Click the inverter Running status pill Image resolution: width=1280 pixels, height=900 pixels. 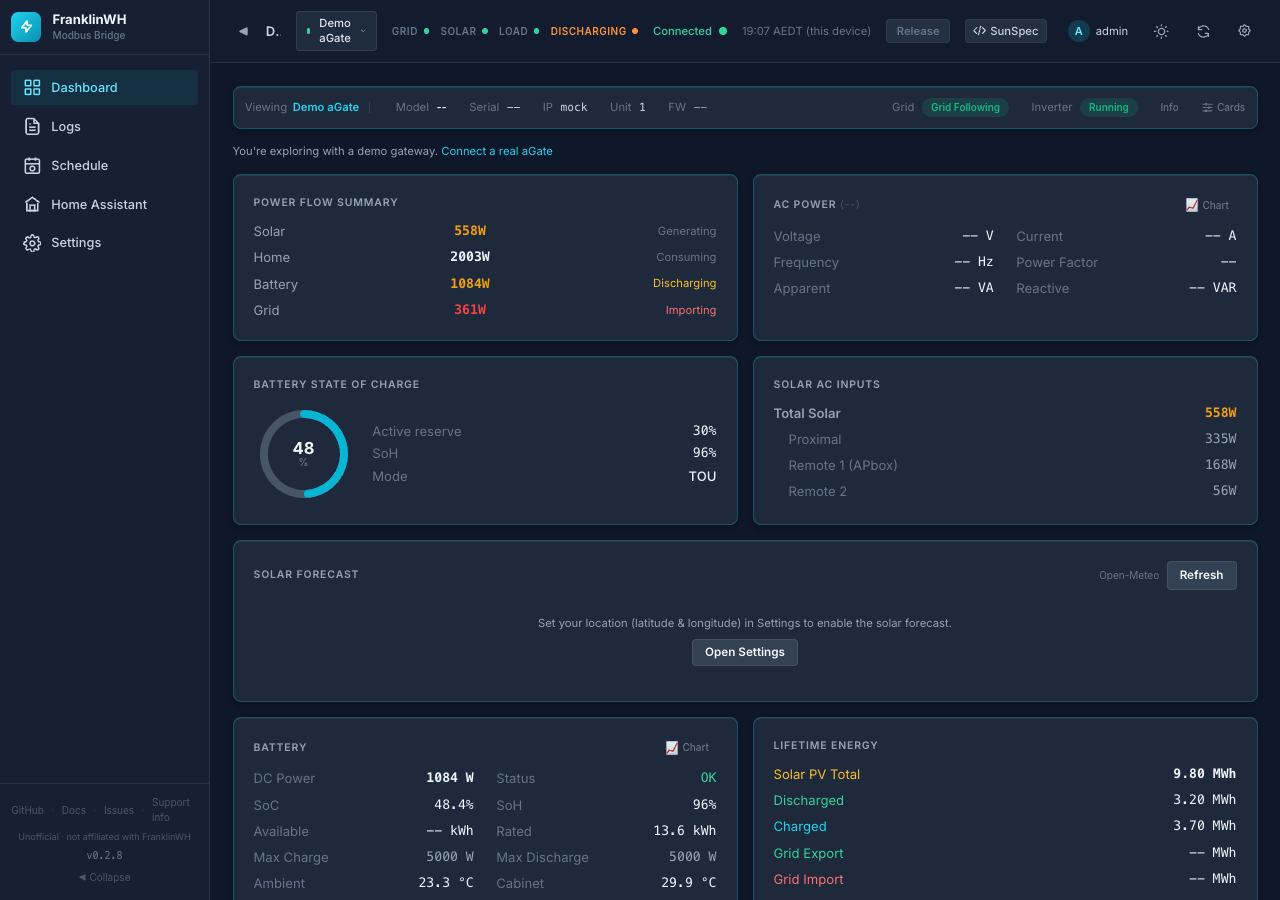point(1108,107)
